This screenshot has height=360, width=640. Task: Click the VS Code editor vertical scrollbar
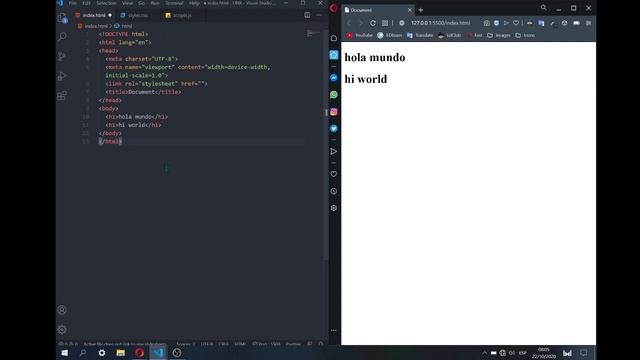(x=326, y=145)
